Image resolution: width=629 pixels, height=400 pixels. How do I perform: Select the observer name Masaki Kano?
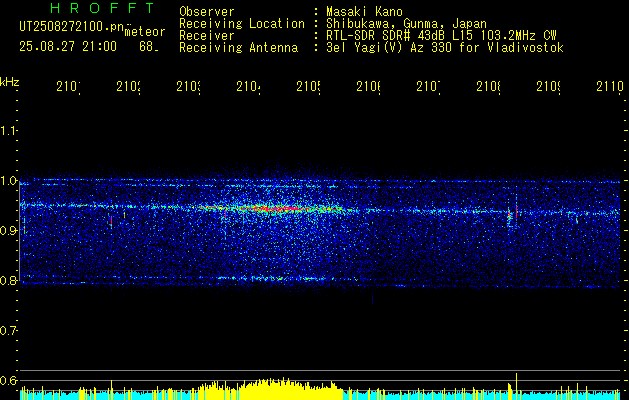tap(364, 11)
